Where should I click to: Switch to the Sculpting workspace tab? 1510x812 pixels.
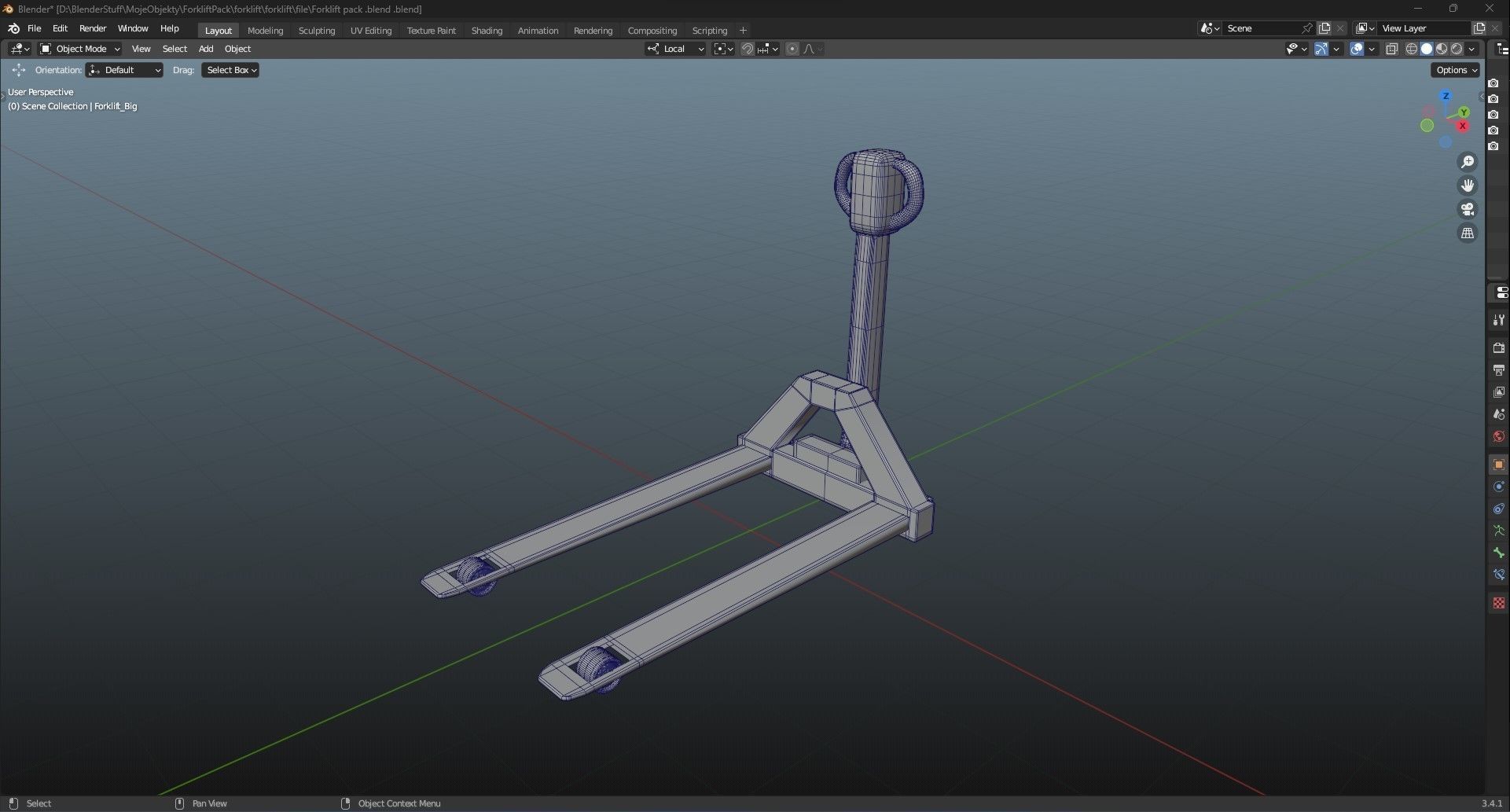click(x=317, y=31)
